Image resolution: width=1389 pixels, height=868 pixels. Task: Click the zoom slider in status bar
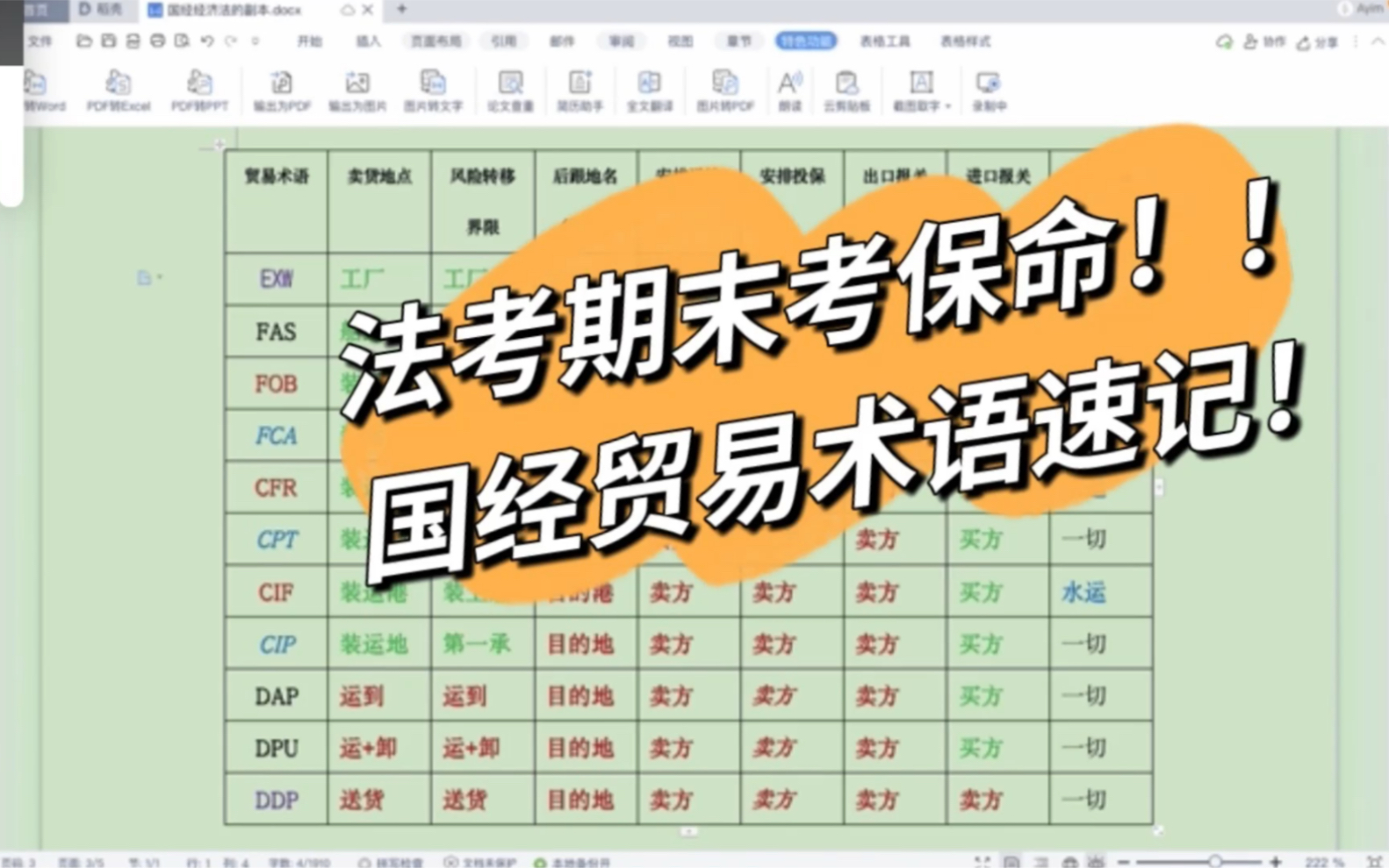(x=1215, y=862)
